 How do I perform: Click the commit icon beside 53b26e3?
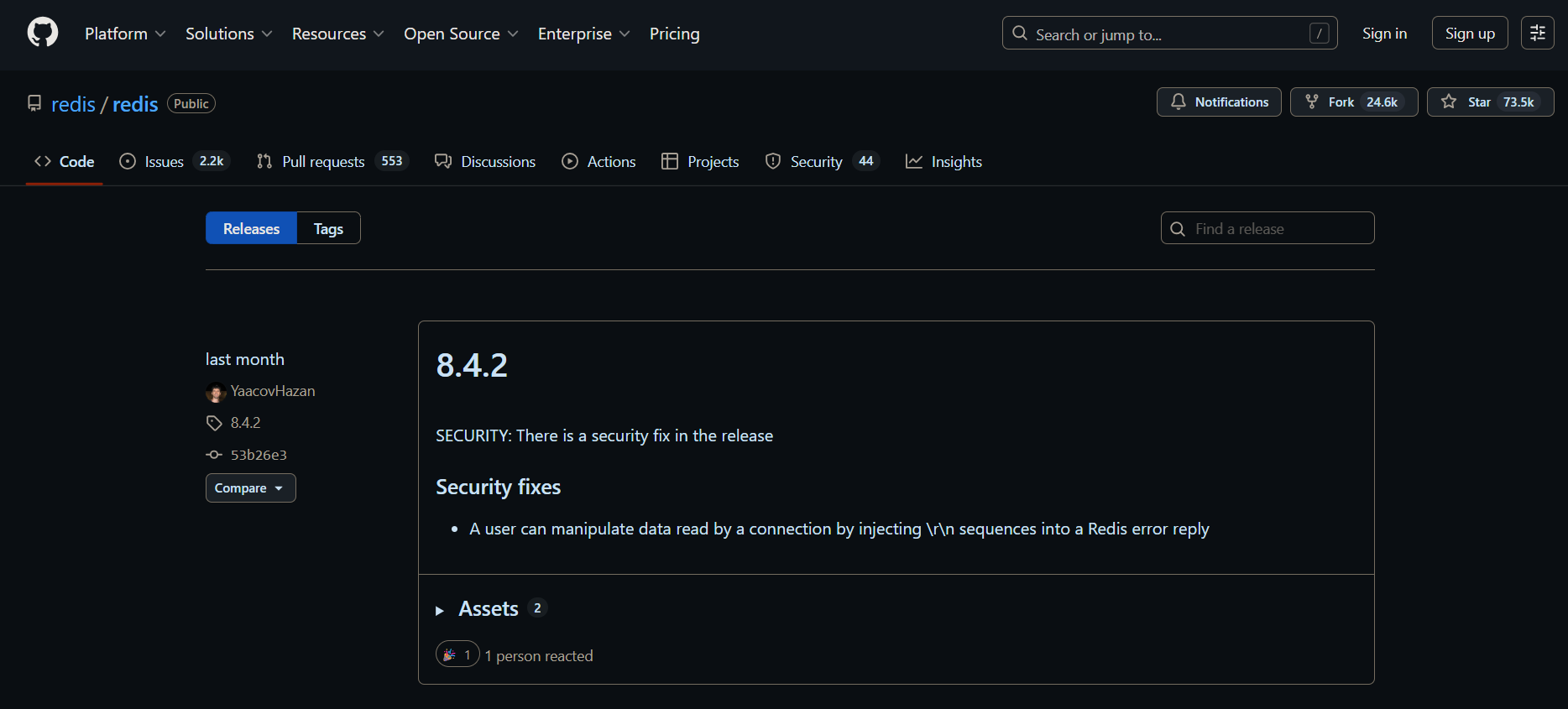tap(214, 455)
